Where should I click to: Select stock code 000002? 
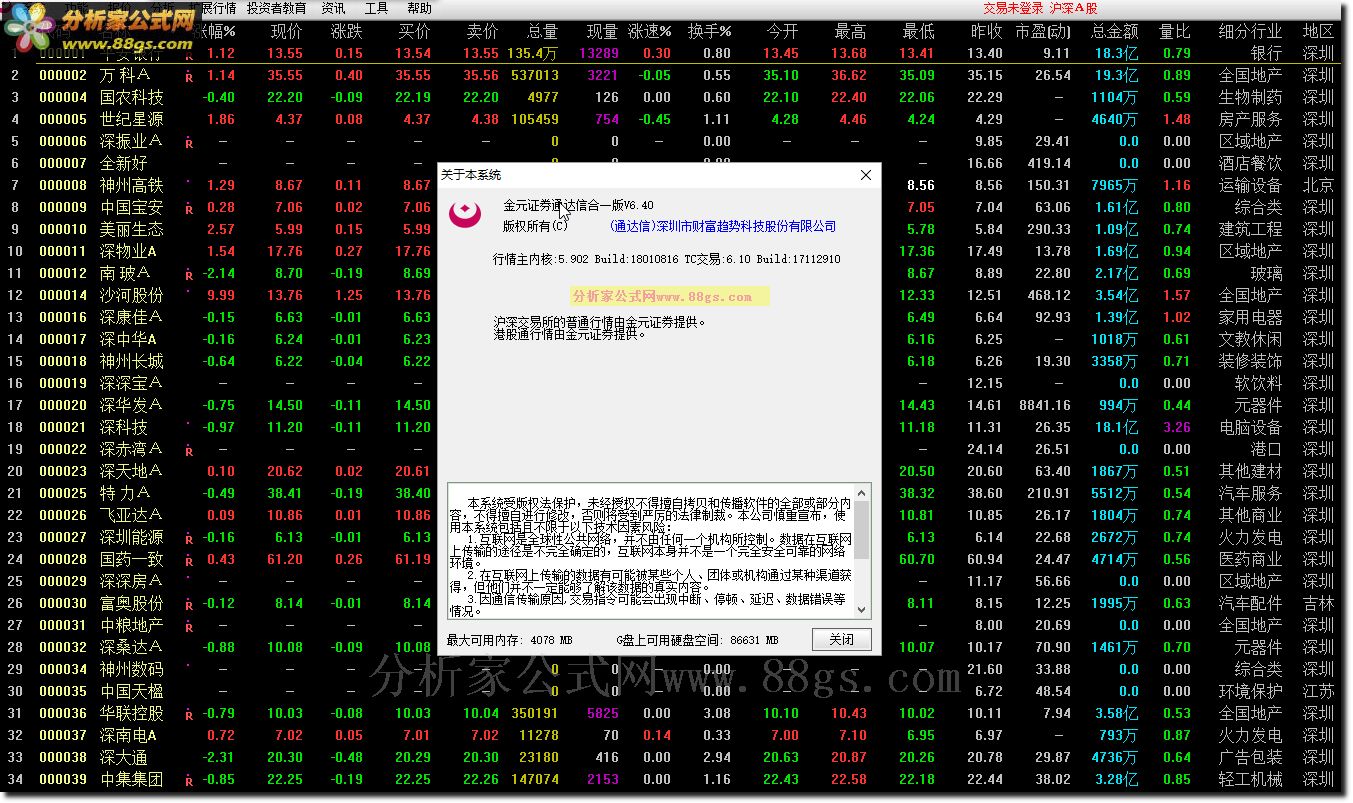[x=63, y=76]
